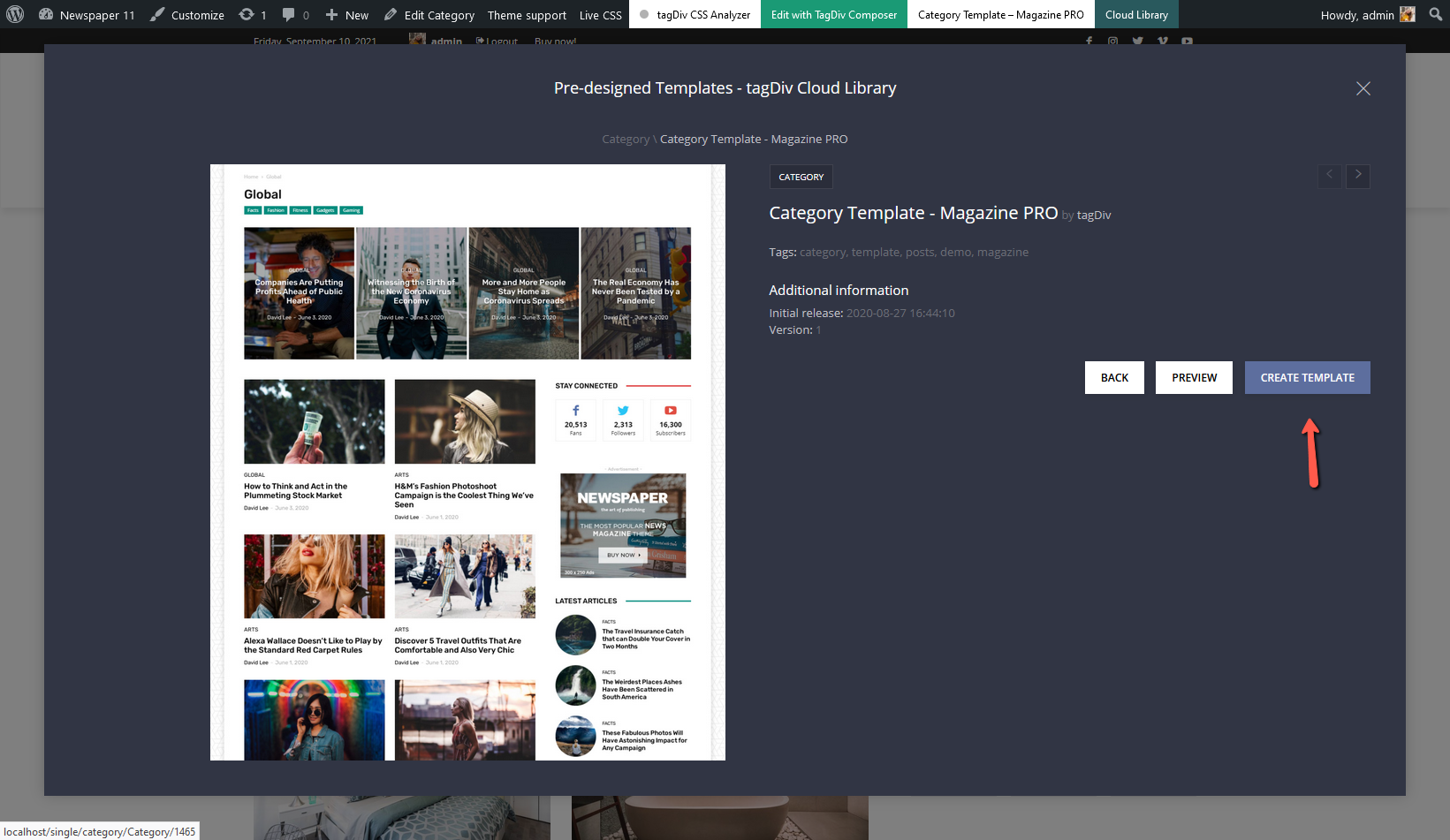Click 'Buy now!' link on background page
The width and height of the screenshot is (1450, 840).
(555, 41)
